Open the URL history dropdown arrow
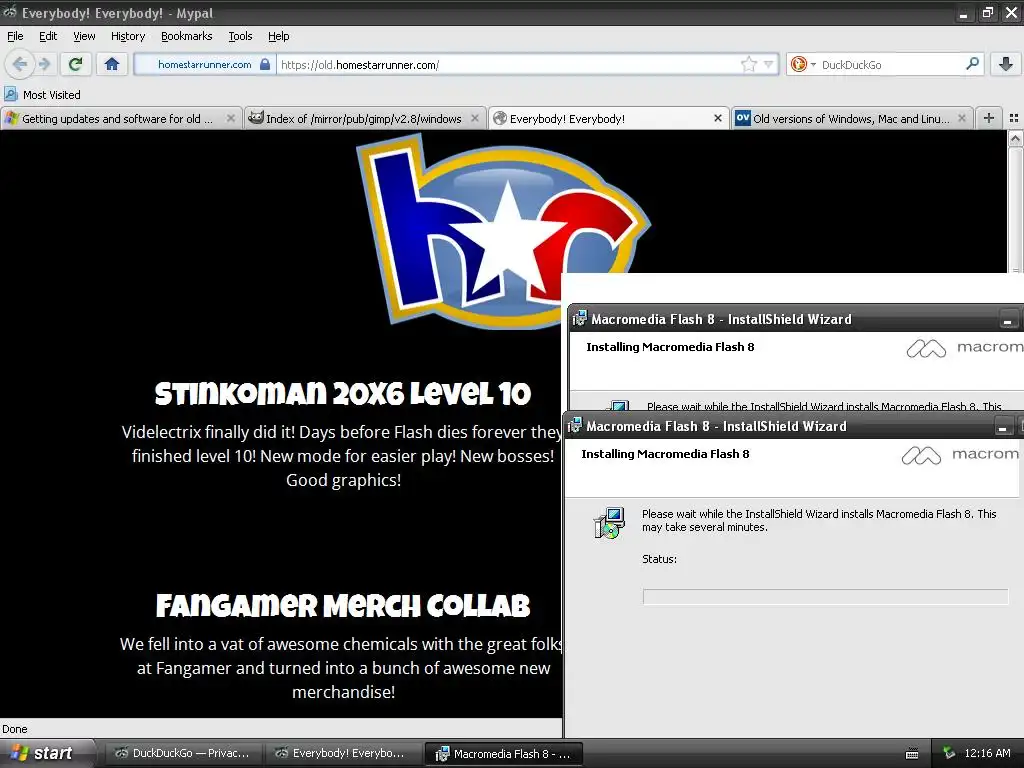 pyautogui.click(x=769, y=64)
